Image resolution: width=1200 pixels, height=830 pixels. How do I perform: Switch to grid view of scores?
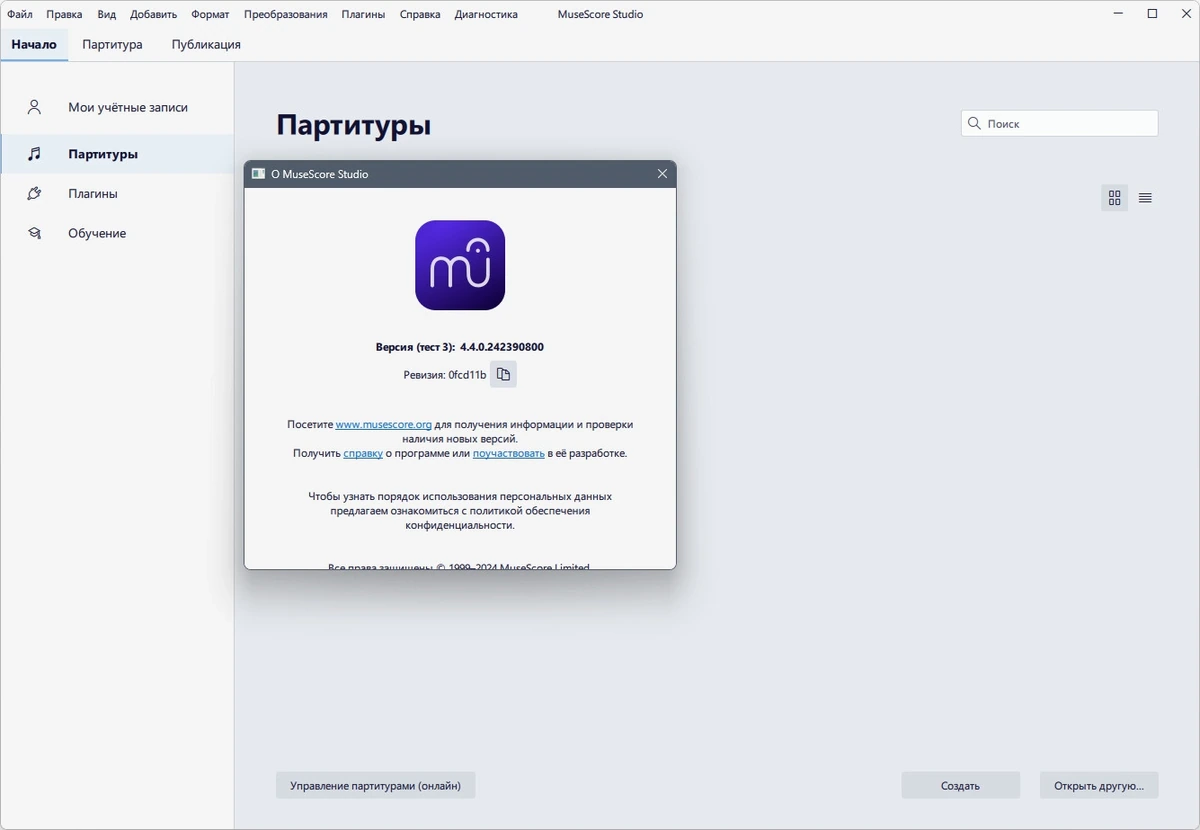(1115, 198)
